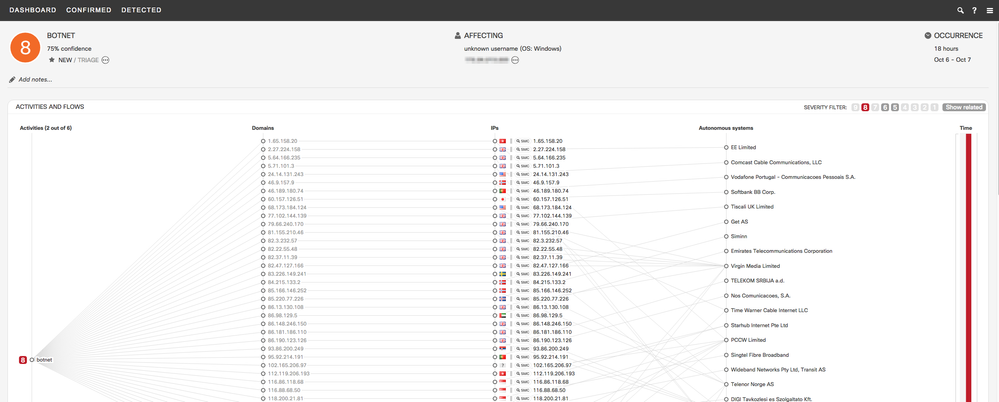Image resolution: width=999 pixels, height=402 pixels.
Task: Toggle severity filter 2
Action: pos(924,108)
